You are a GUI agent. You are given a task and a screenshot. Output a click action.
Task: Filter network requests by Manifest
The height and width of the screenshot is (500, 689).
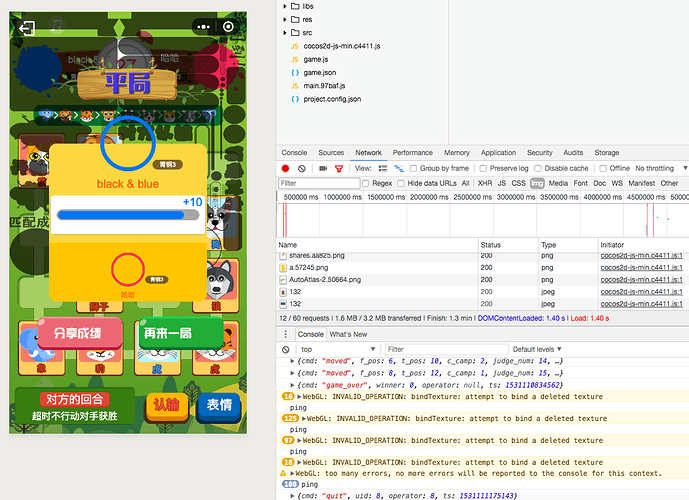[x=641, y=183]
